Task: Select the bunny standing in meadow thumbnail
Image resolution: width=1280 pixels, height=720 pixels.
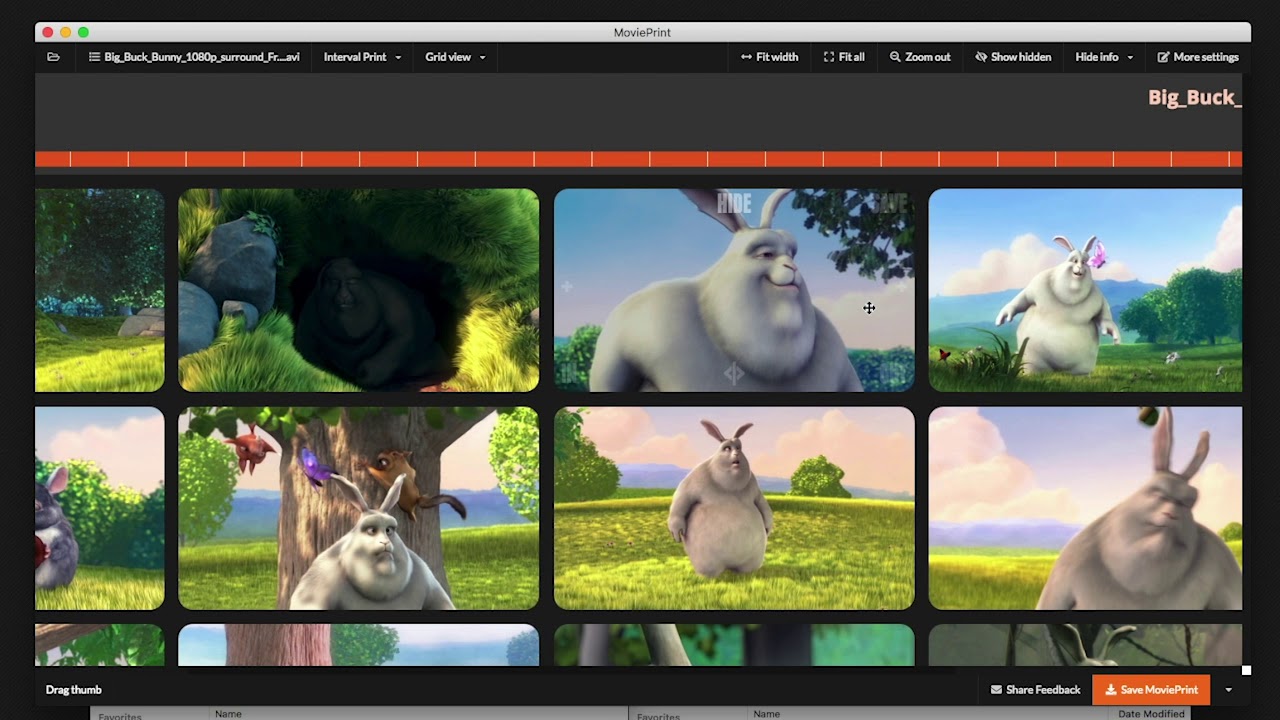Action: point(734,508)
